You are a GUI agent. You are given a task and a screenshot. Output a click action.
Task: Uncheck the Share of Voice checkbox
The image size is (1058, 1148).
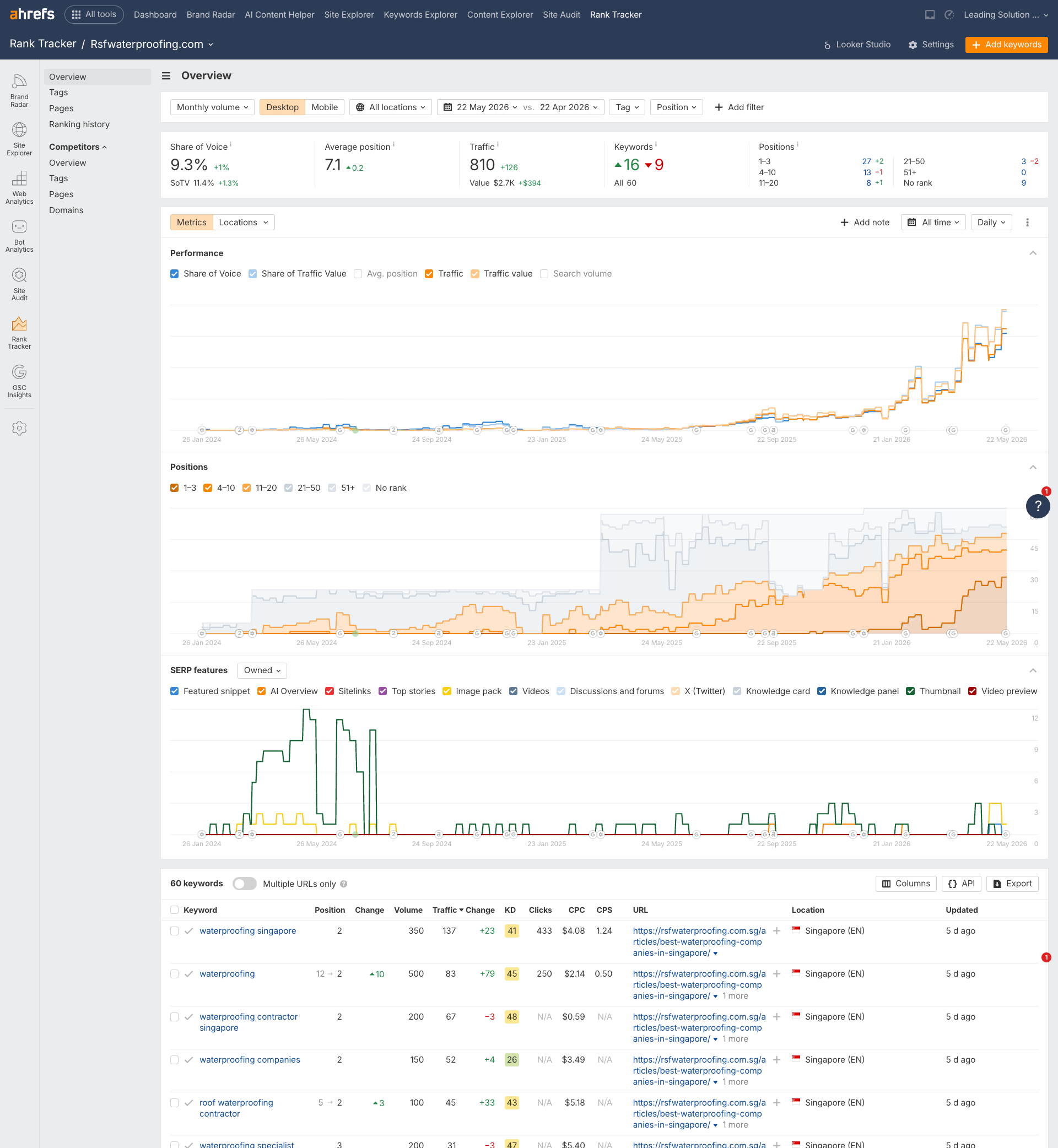click(x=175, y=274)
